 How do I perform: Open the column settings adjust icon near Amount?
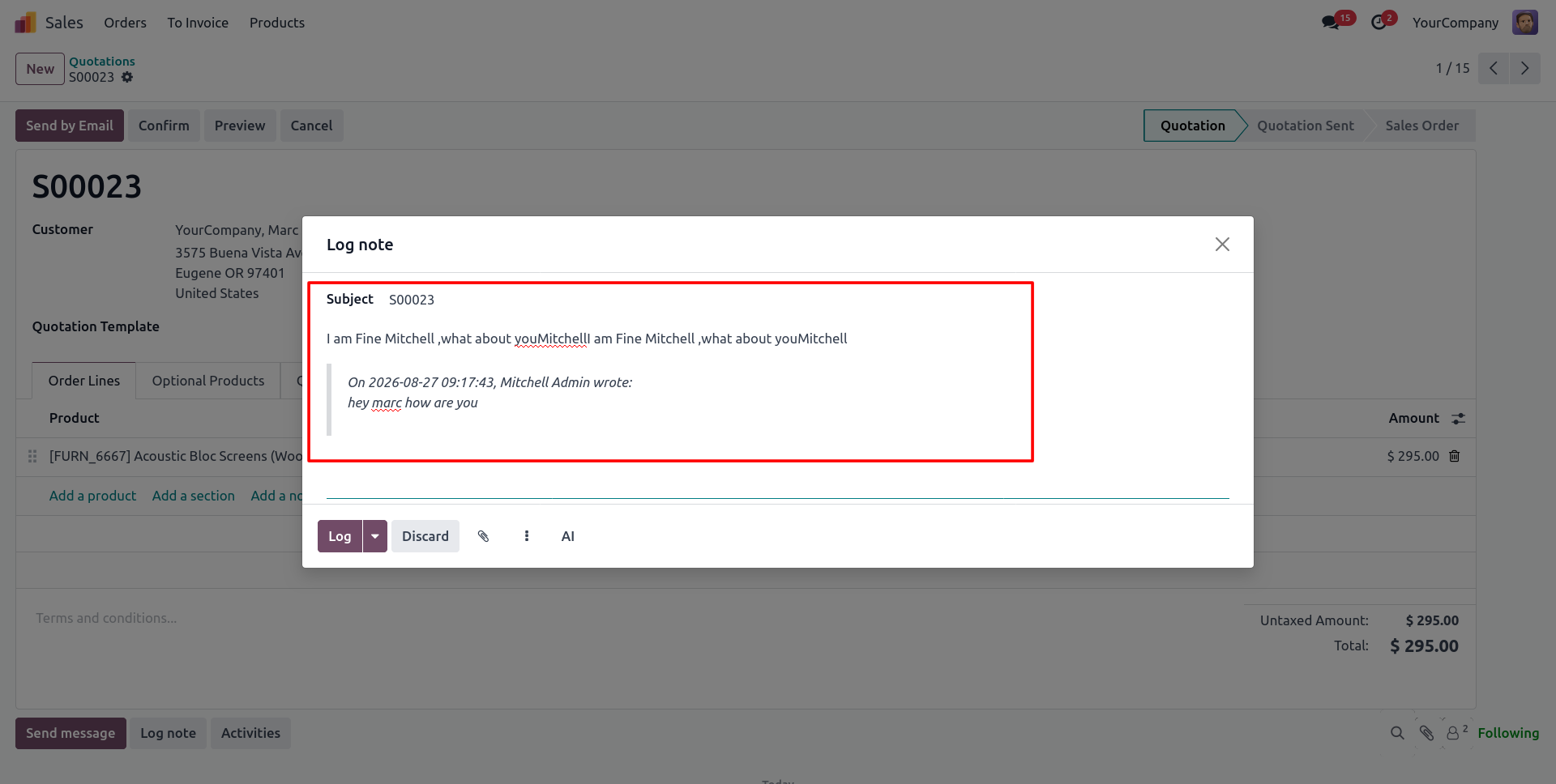[x=1459, y=419]
